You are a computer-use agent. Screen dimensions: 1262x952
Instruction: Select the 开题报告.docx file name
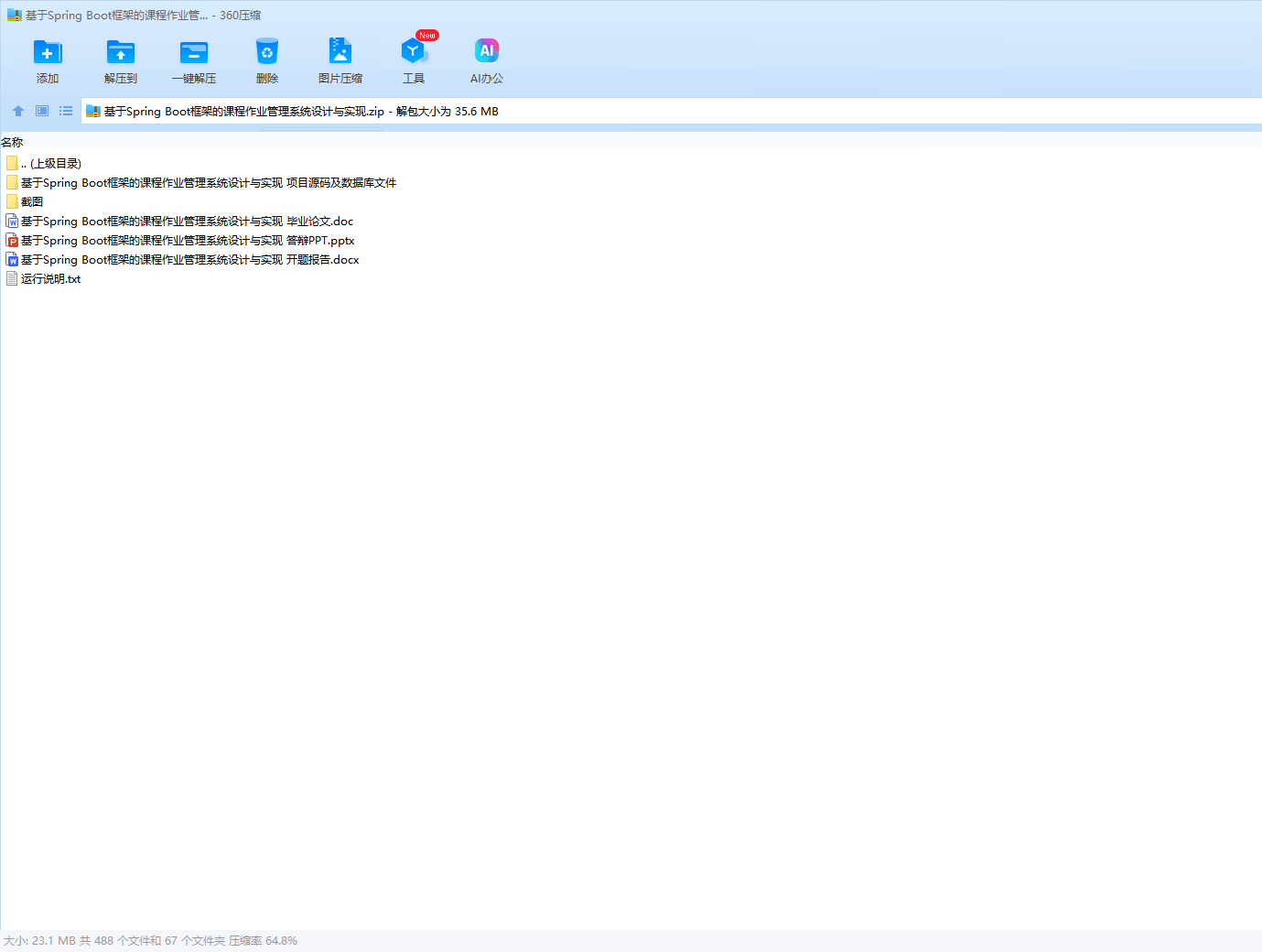[190, 260]
